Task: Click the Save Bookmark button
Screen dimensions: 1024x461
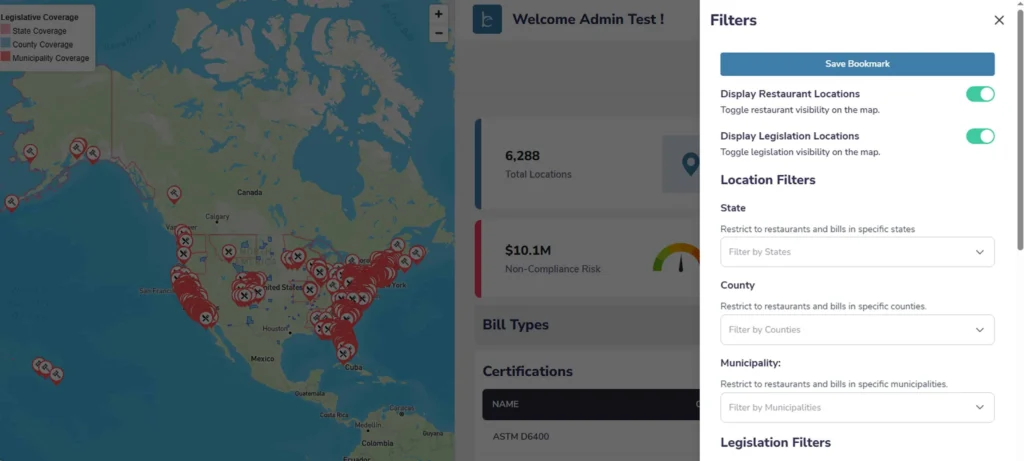Action: 857,64
